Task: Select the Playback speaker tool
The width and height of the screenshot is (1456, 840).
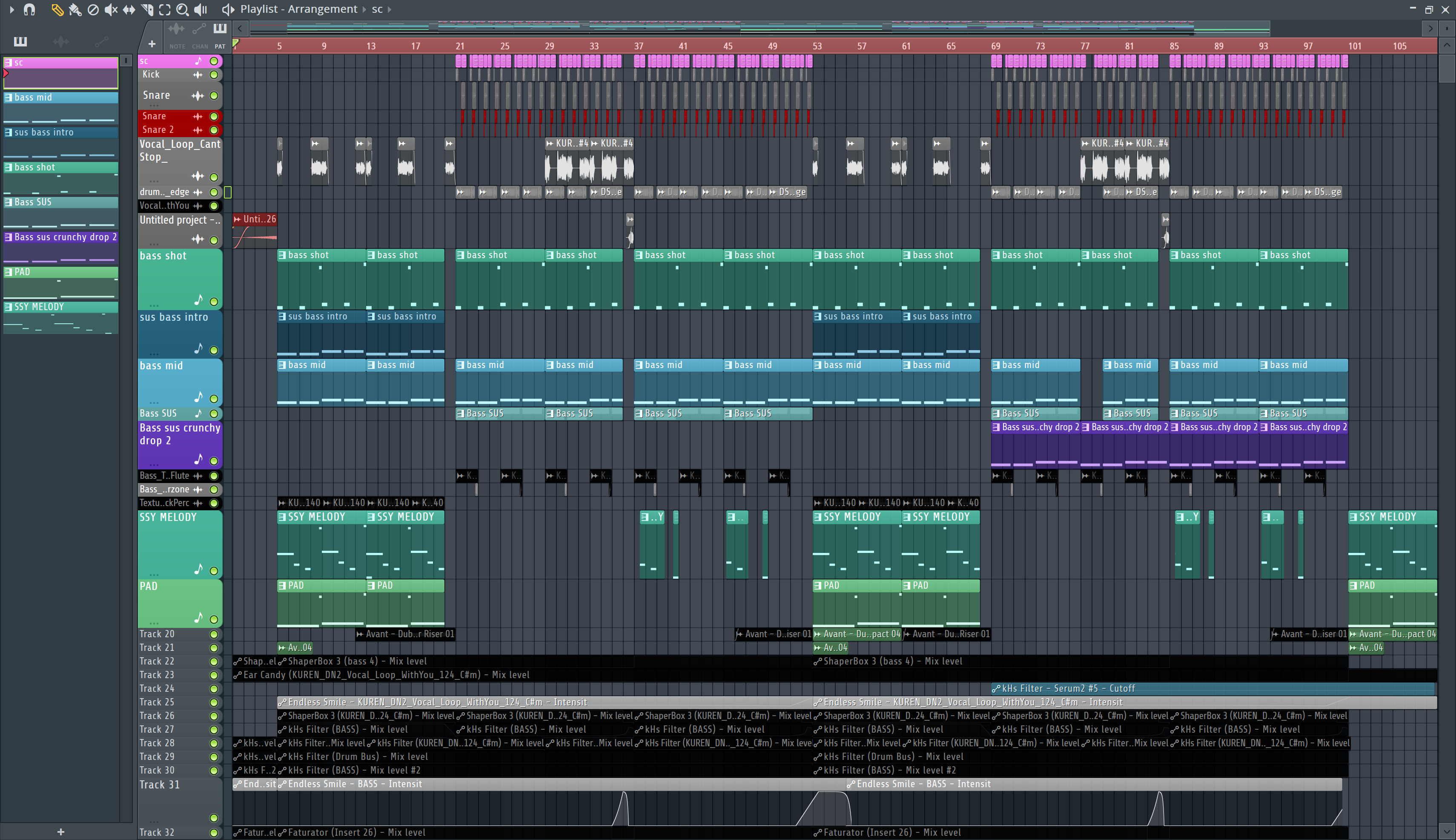Action: coord(200,9)
